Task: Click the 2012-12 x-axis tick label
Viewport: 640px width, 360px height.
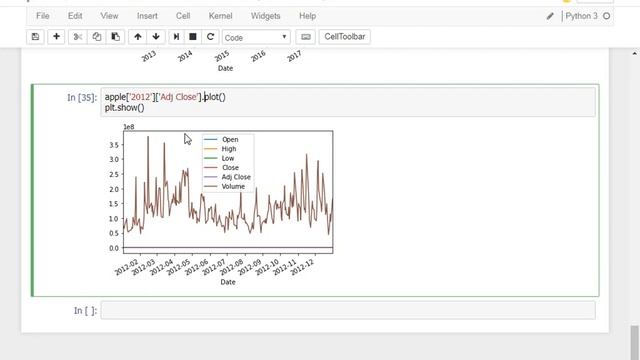Action: [302, 267]
